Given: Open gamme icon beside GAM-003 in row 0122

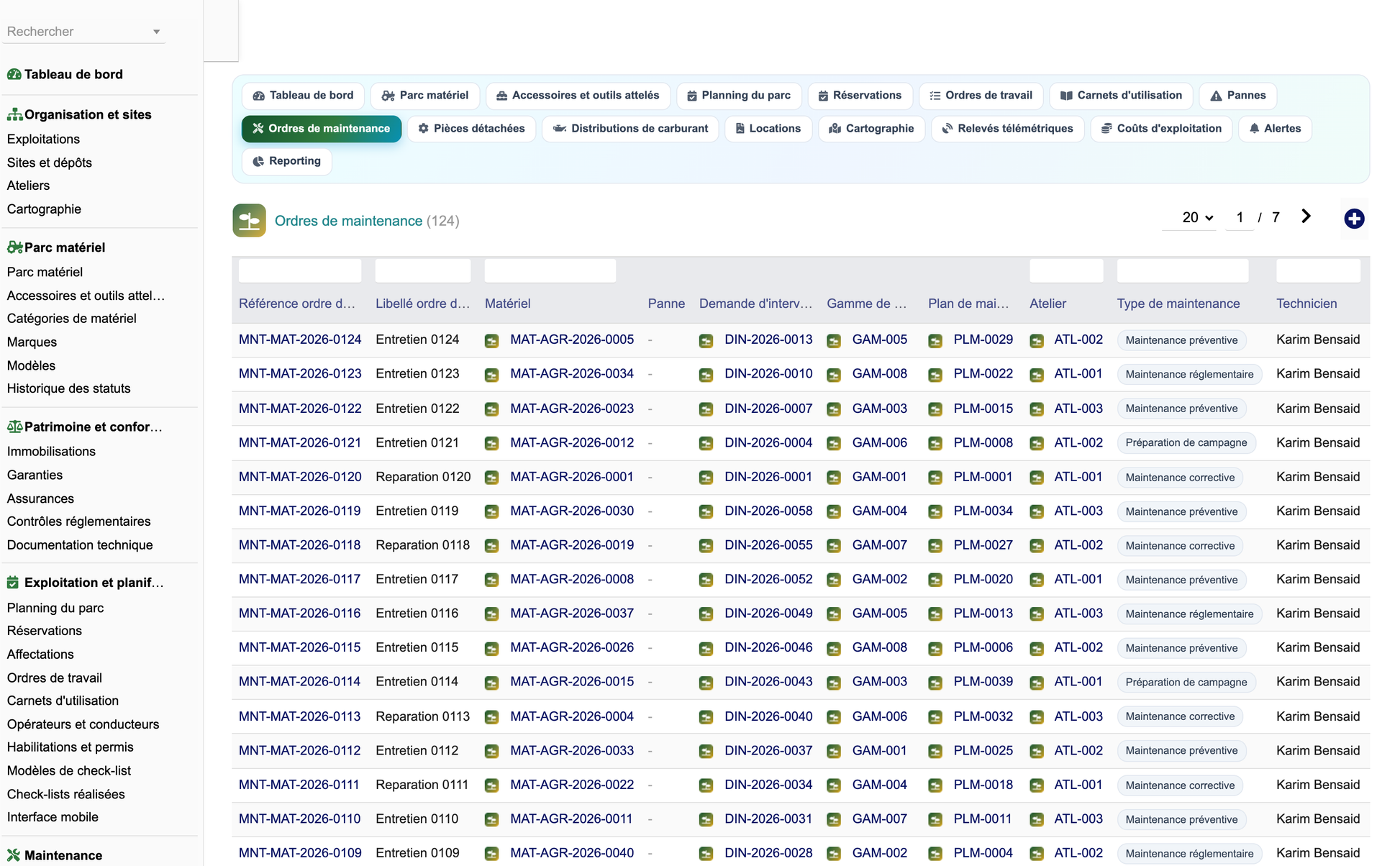Looking at the screenshot, I should pyautogui.click(x=834, y=409).
